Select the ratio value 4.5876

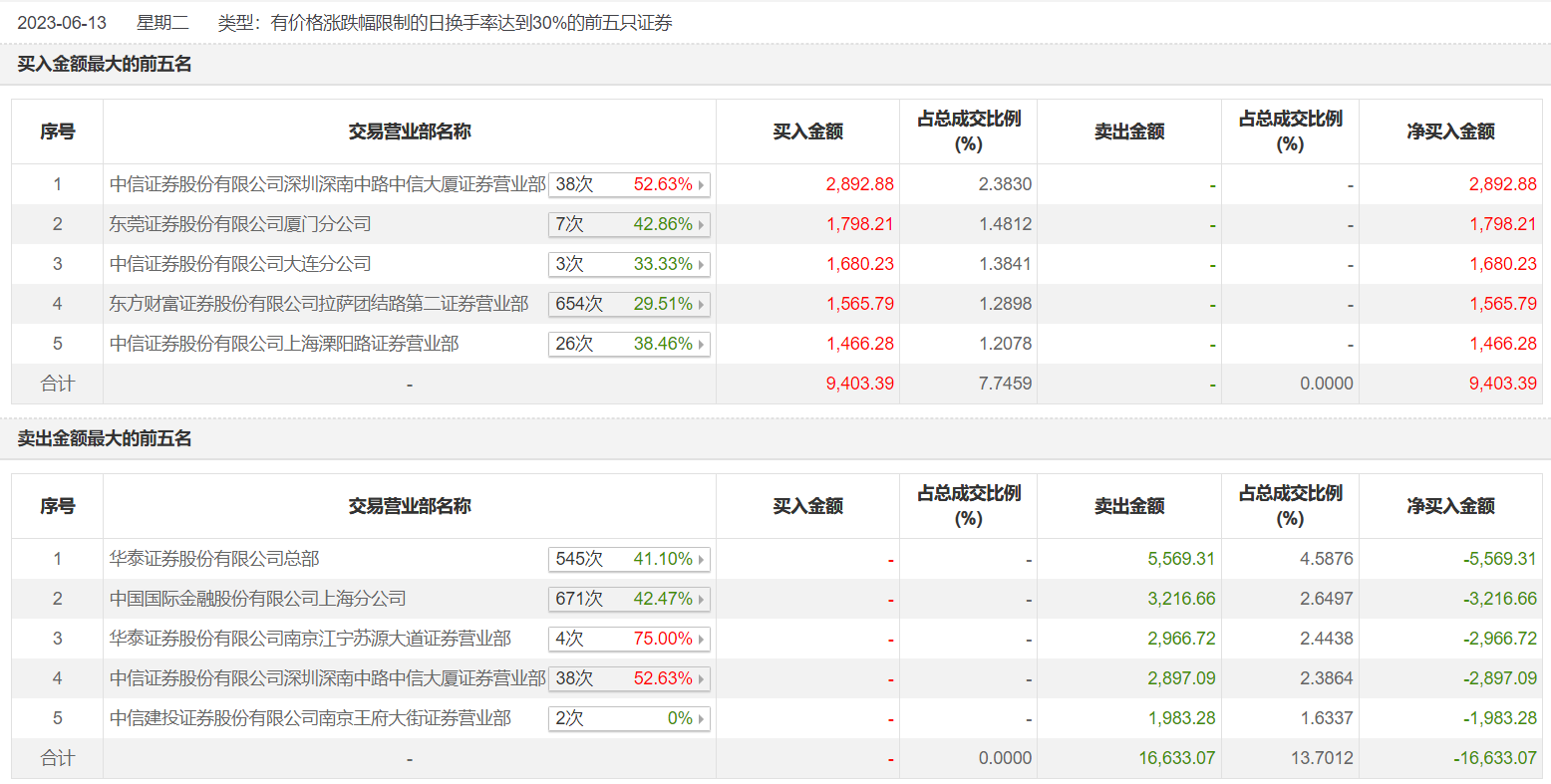(x=1327, y=559)
